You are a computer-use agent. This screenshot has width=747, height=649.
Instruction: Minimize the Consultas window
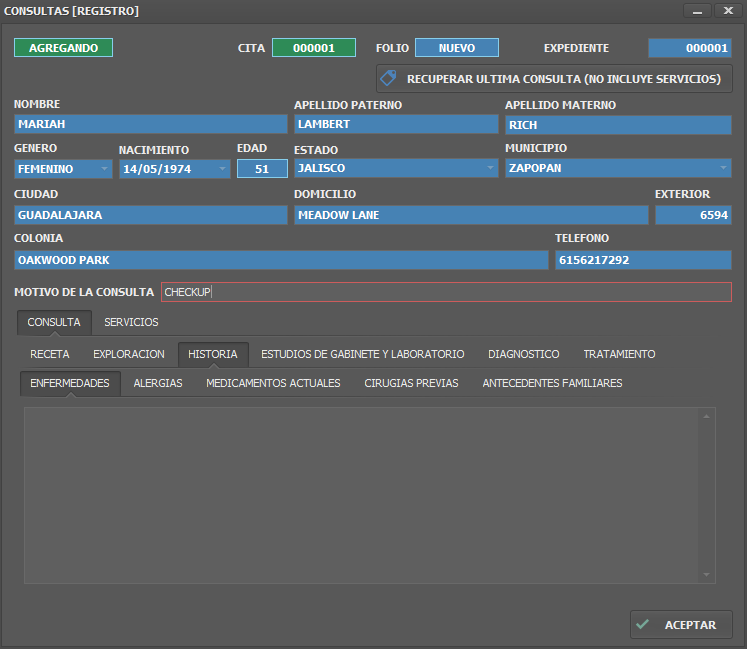pyautogui.click(x=697, y=10)
